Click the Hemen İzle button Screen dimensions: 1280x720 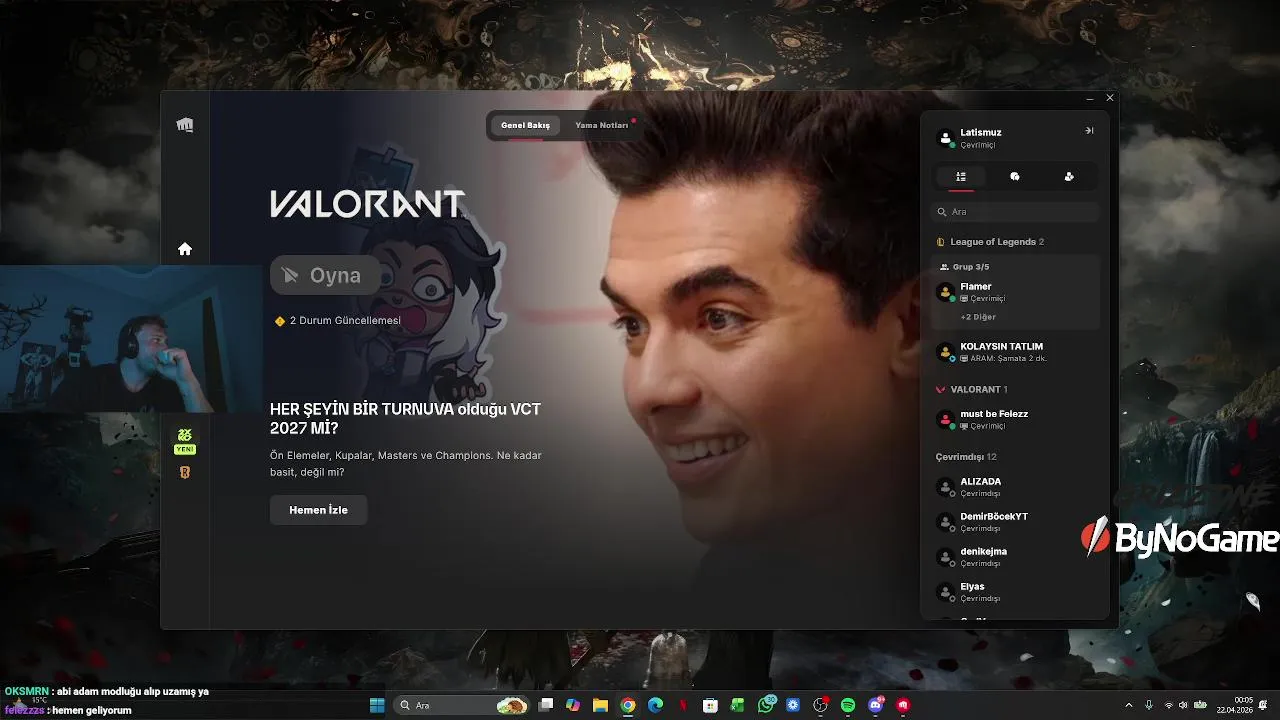(x=318, y=510)
